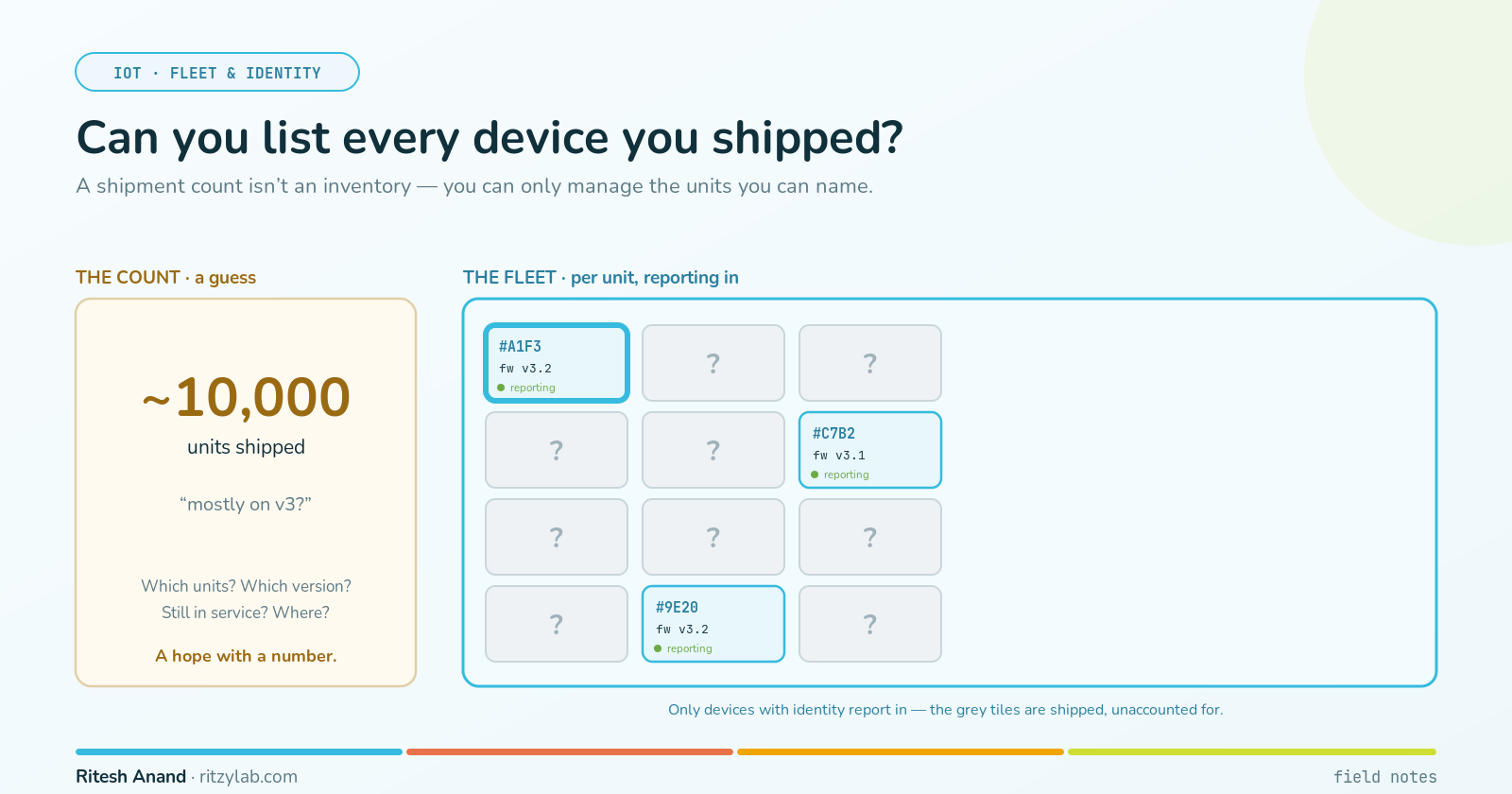
Task: Click the ~10,000 units shipped number
Action: (246, 397)
